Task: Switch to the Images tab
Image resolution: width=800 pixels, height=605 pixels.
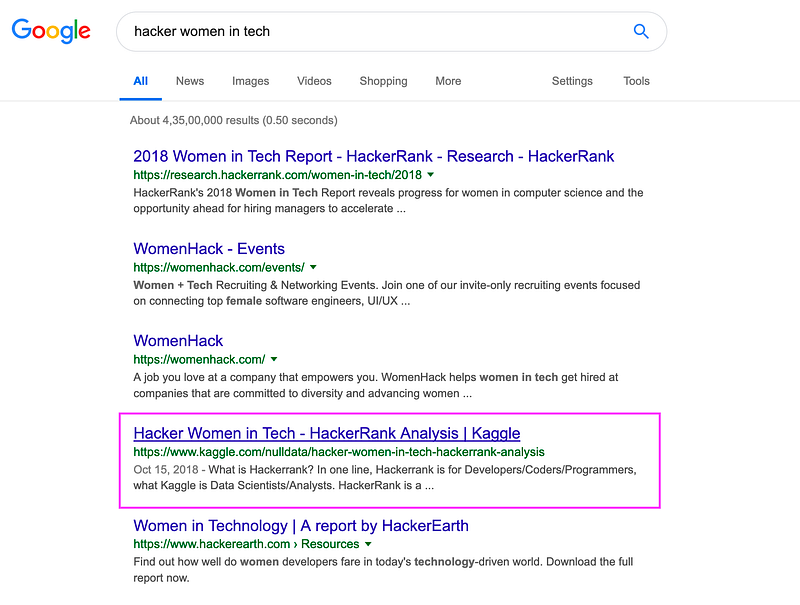Action: click(251, 81)
